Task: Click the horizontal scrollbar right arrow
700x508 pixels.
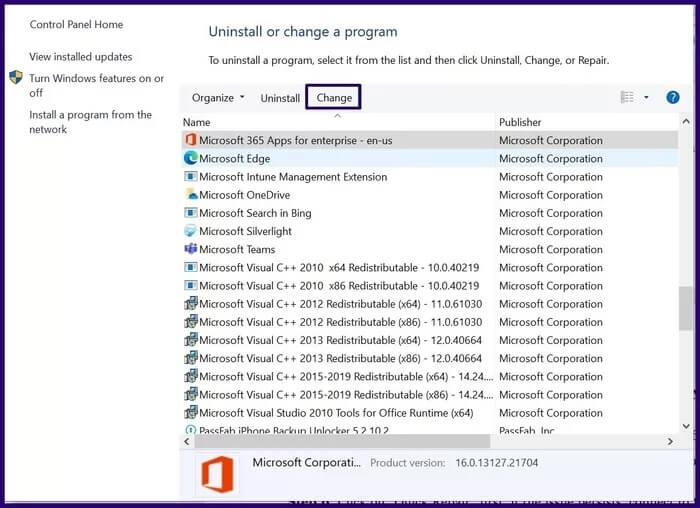Action: [670, 441]
